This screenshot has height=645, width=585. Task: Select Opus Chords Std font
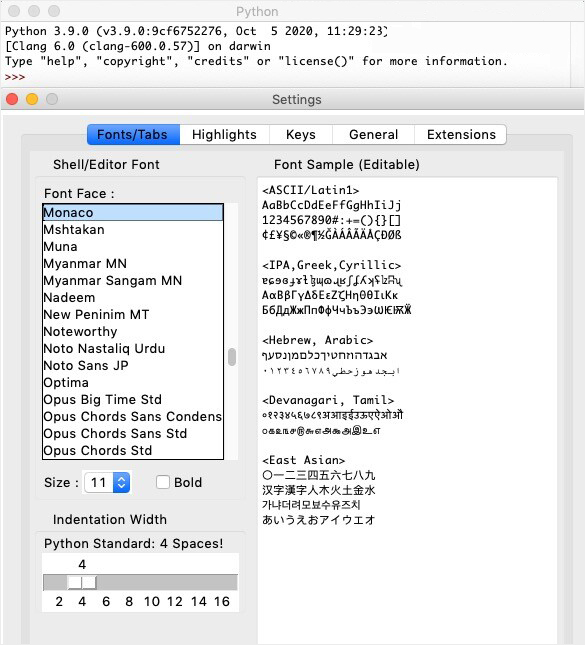[133, 450]
